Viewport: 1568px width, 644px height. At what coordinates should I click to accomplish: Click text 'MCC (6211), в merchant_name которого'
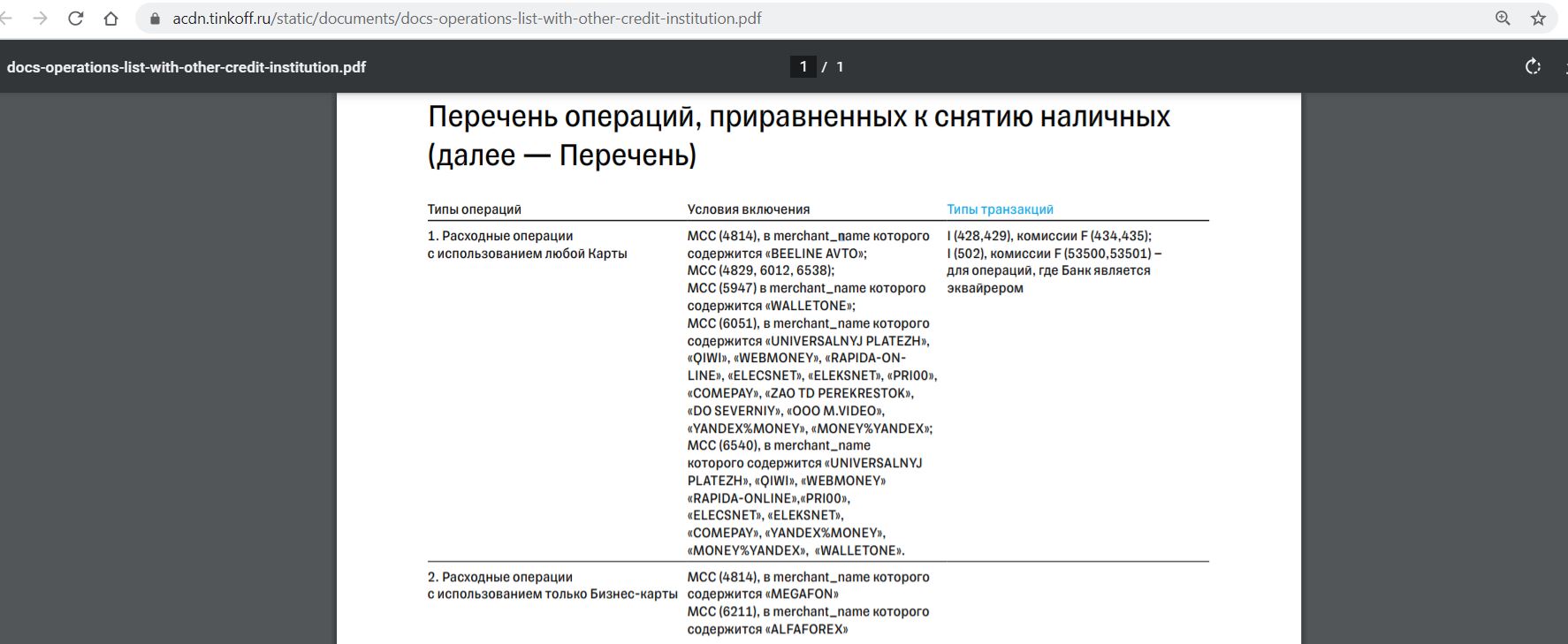pyautogui.click(x=809, y=611)
